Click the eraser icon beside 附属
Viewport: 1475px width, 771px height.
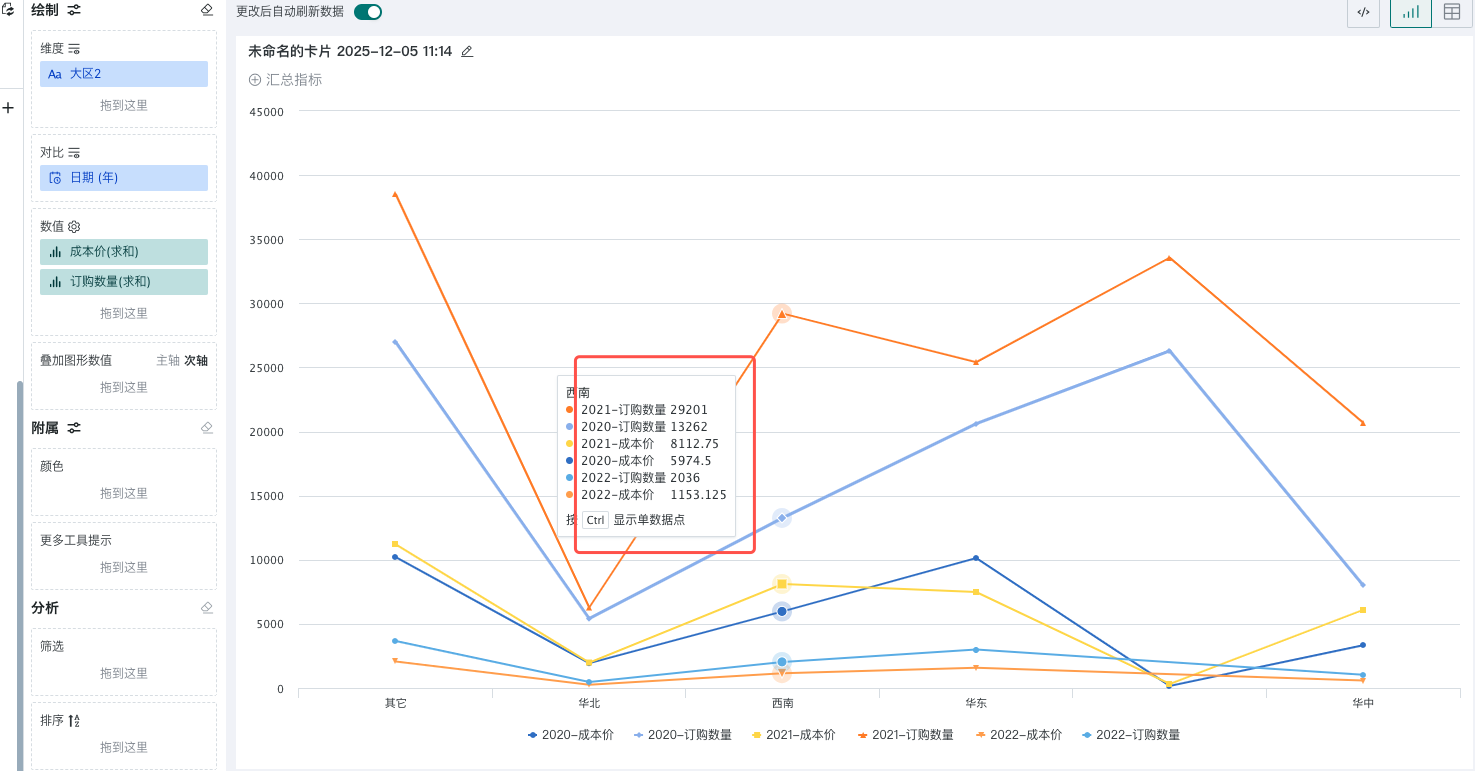(x=207, y=428)
